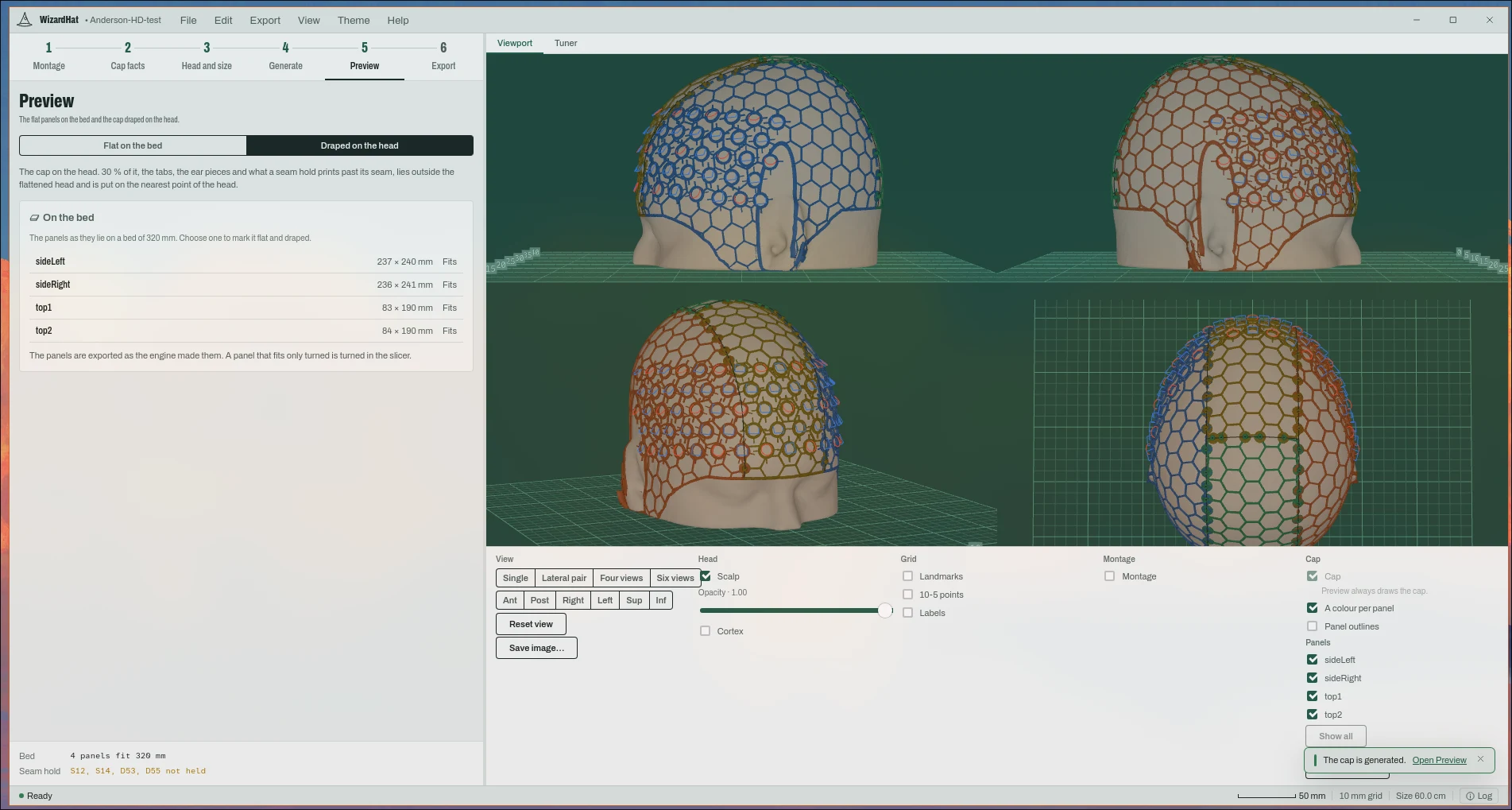Go to step 1 Montage
1512x810 pixels.
(x=49, y=56)
